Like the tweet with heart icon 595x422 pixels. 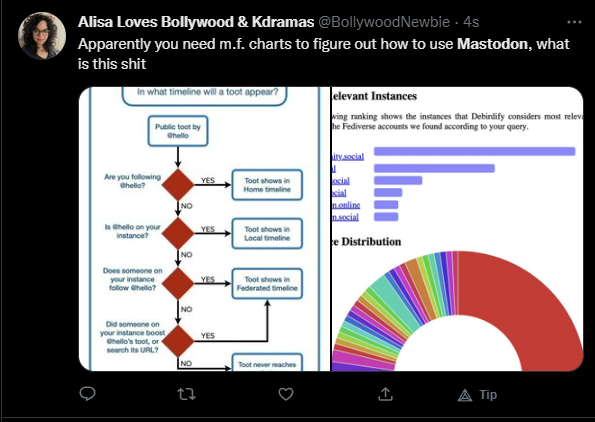coord(286,394)
